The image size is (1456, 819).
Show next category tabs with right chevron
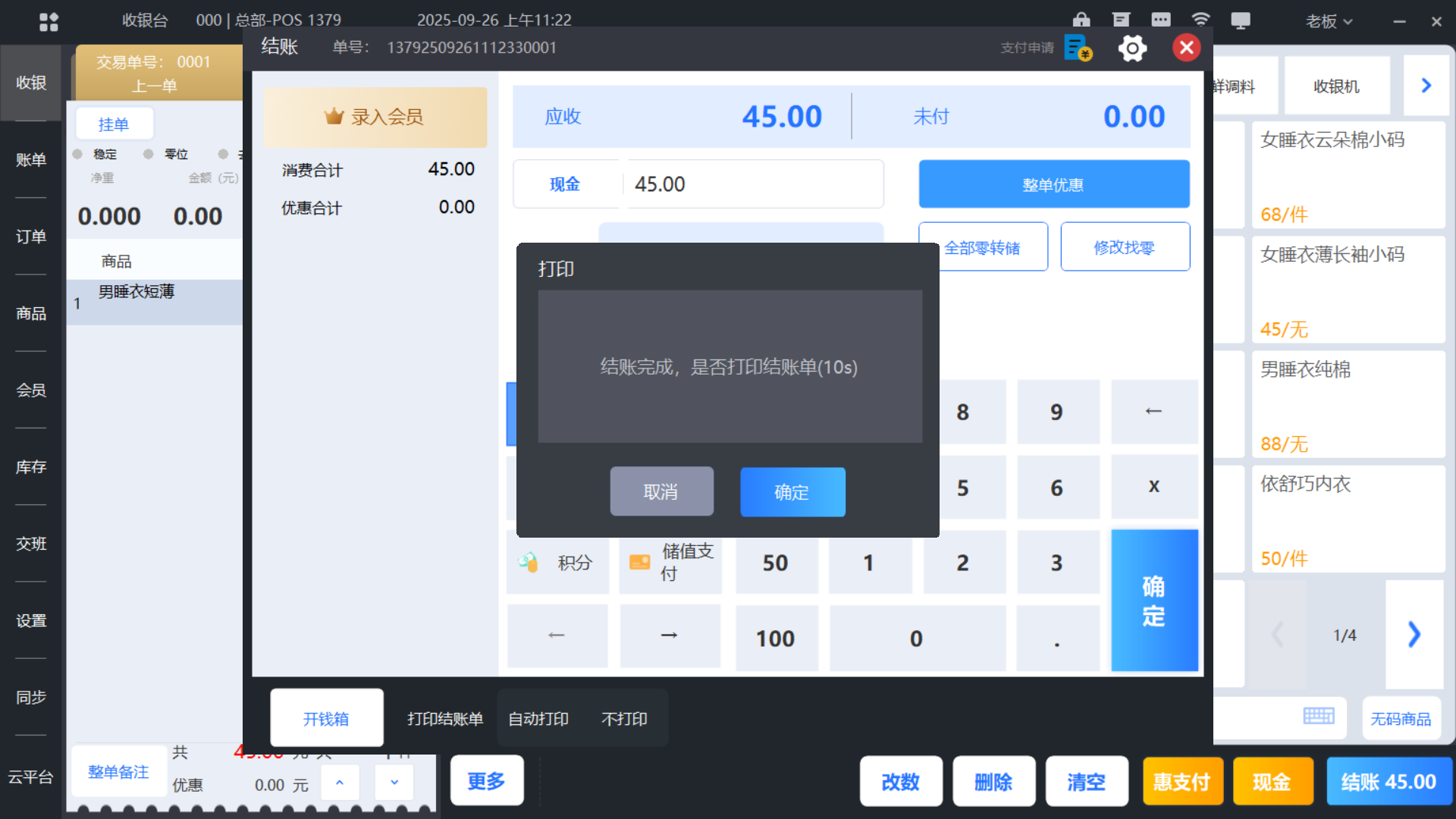click(1426, 86)
